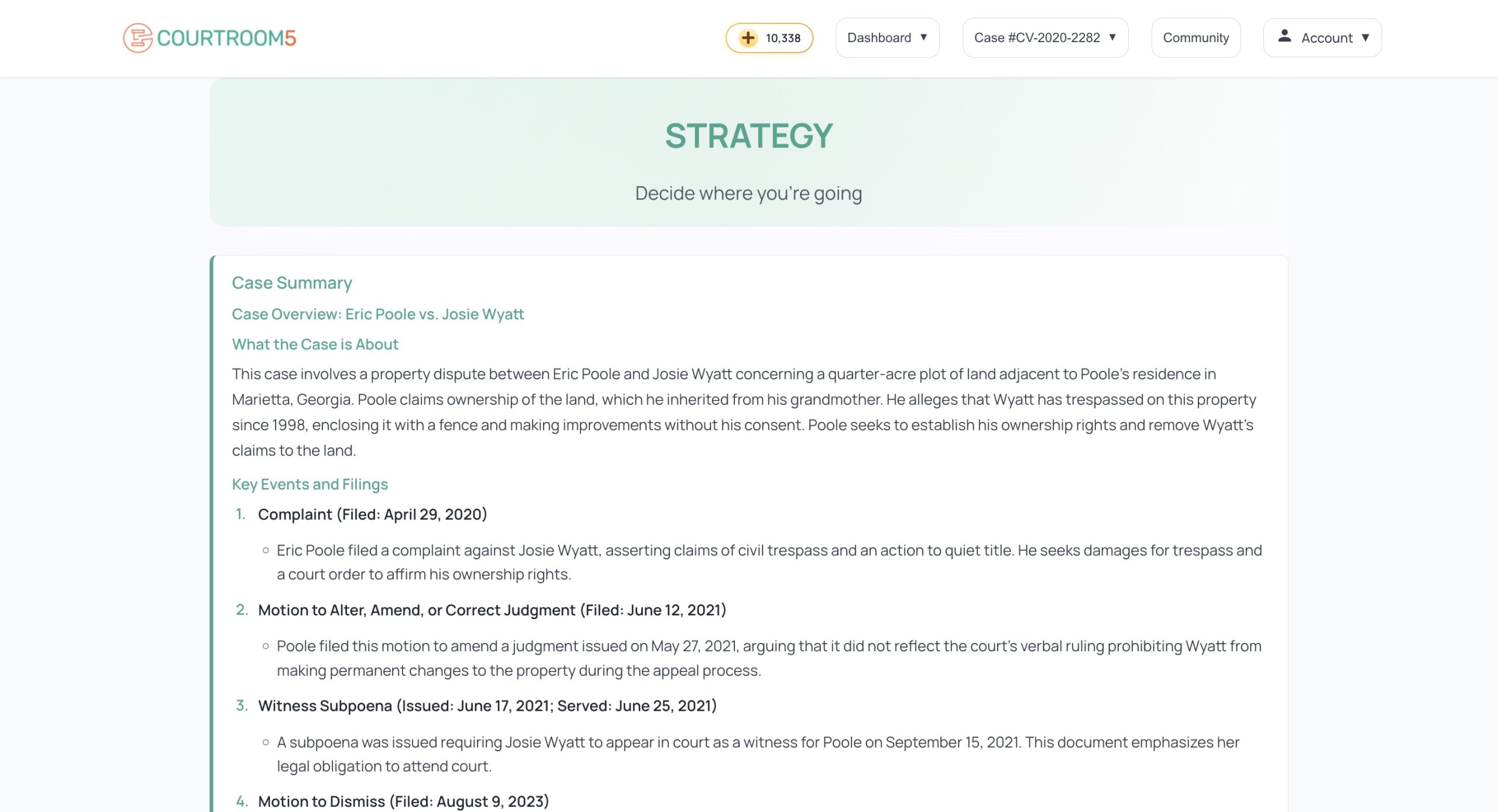1498x812 pixels.
Task: Expand the Account menu arrow
Action: (x=1366, y=37)
